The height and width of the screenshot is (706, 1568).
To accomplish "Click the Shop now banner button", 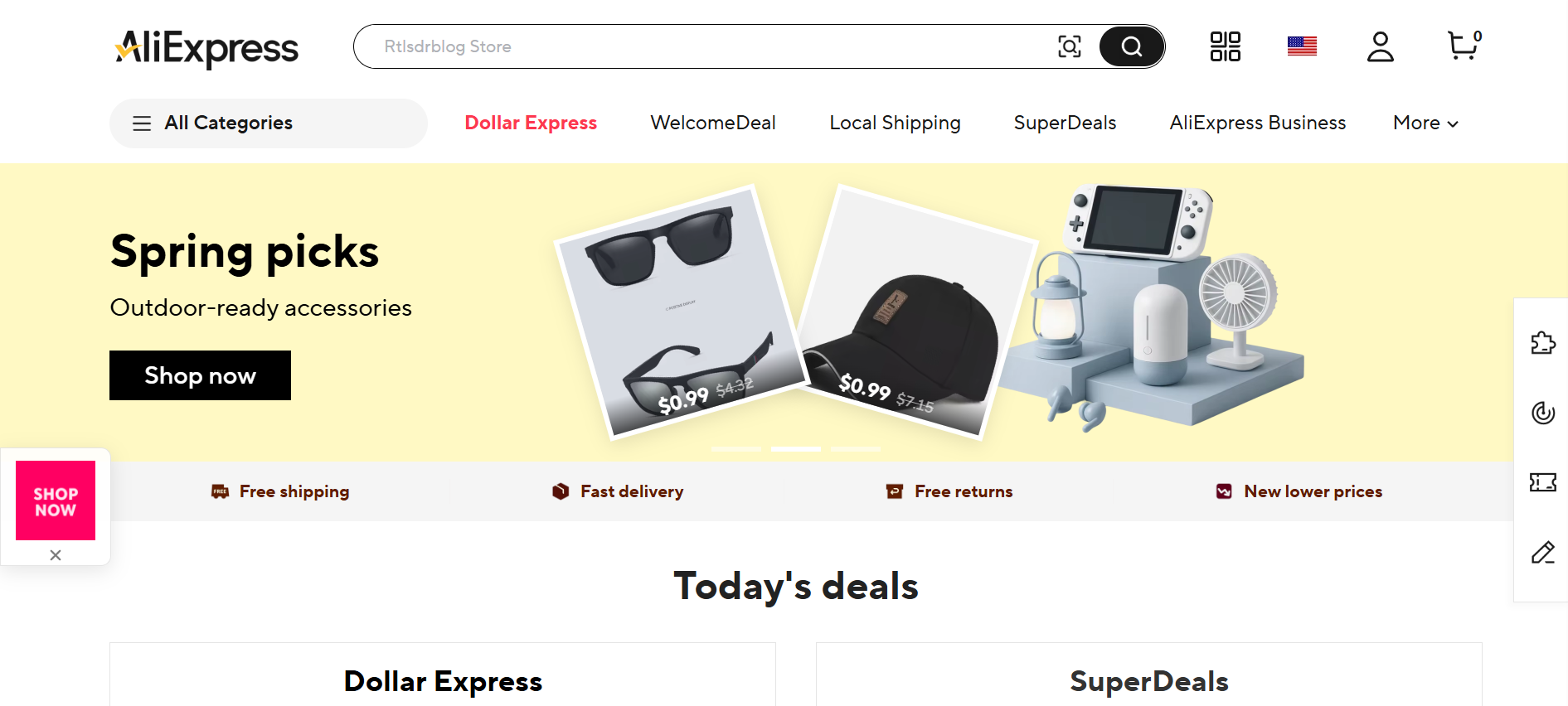I will (200, 375).
